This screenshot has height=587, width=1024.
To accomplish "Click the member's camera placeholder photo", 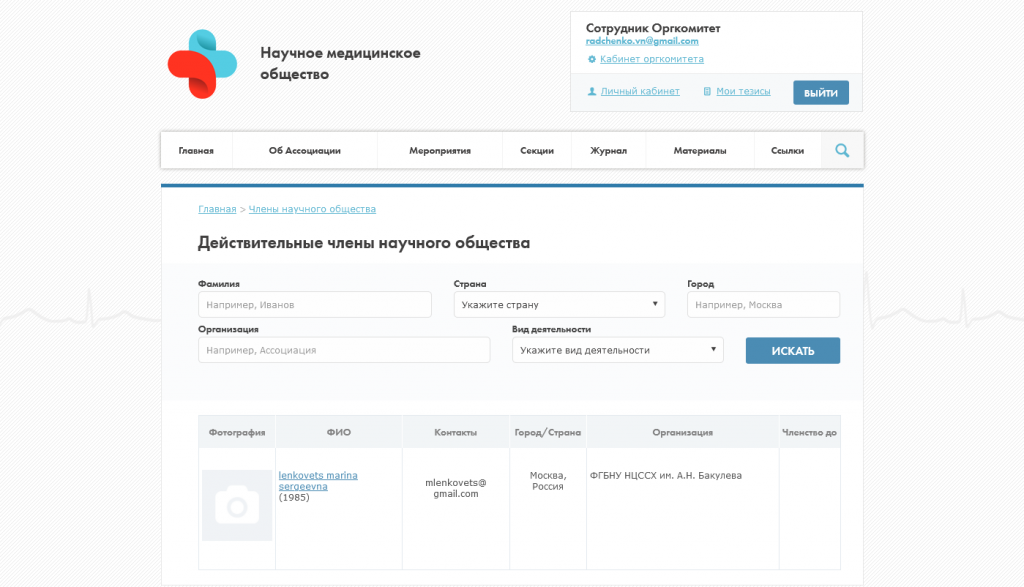I will [237, 506].
